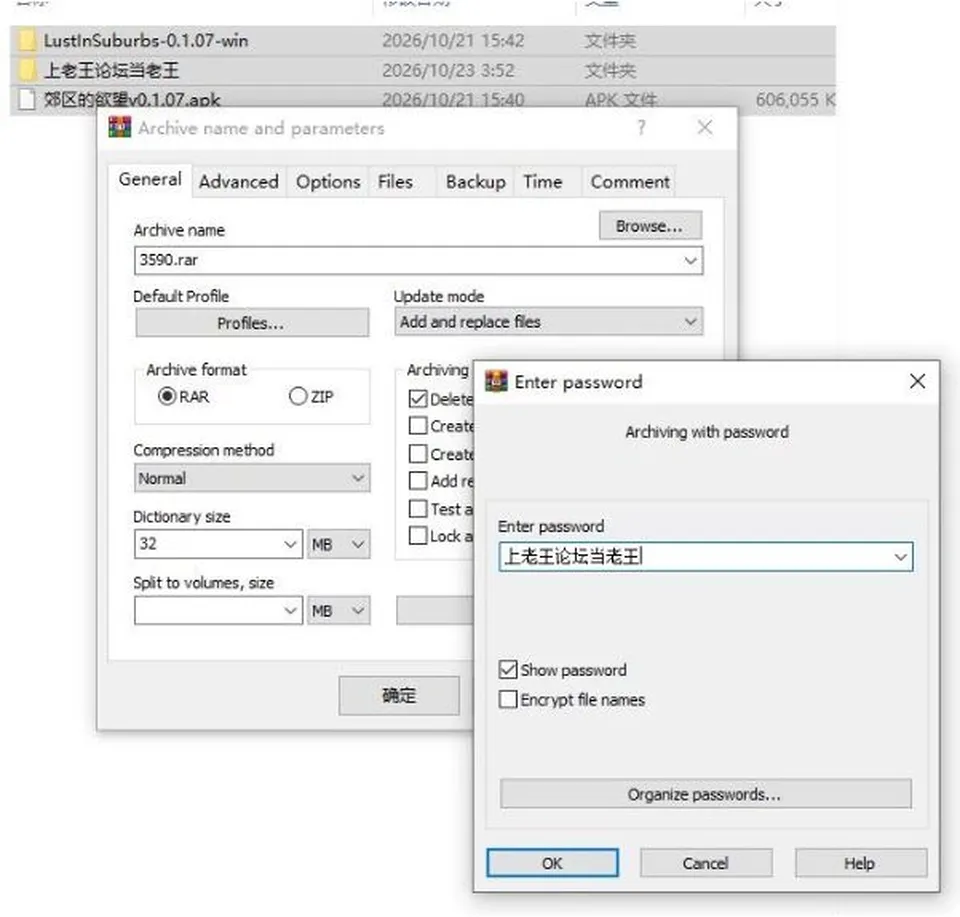The image size is (960, 917).
Task: Toggle the Delete files archiving option checkbox
Action: click(418, 399)
